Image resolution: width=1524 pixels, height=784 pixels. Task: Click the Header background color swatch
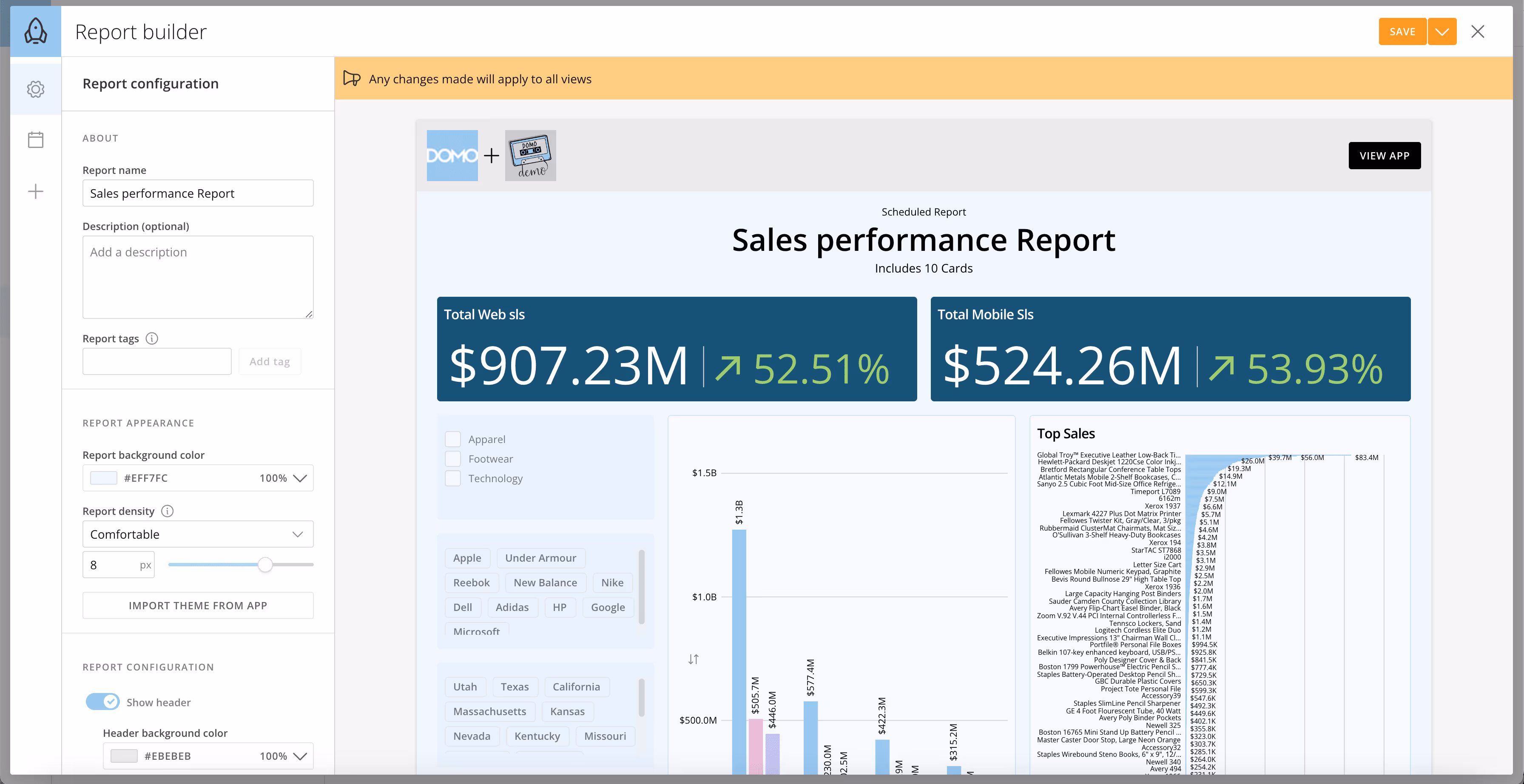[124, 756]
